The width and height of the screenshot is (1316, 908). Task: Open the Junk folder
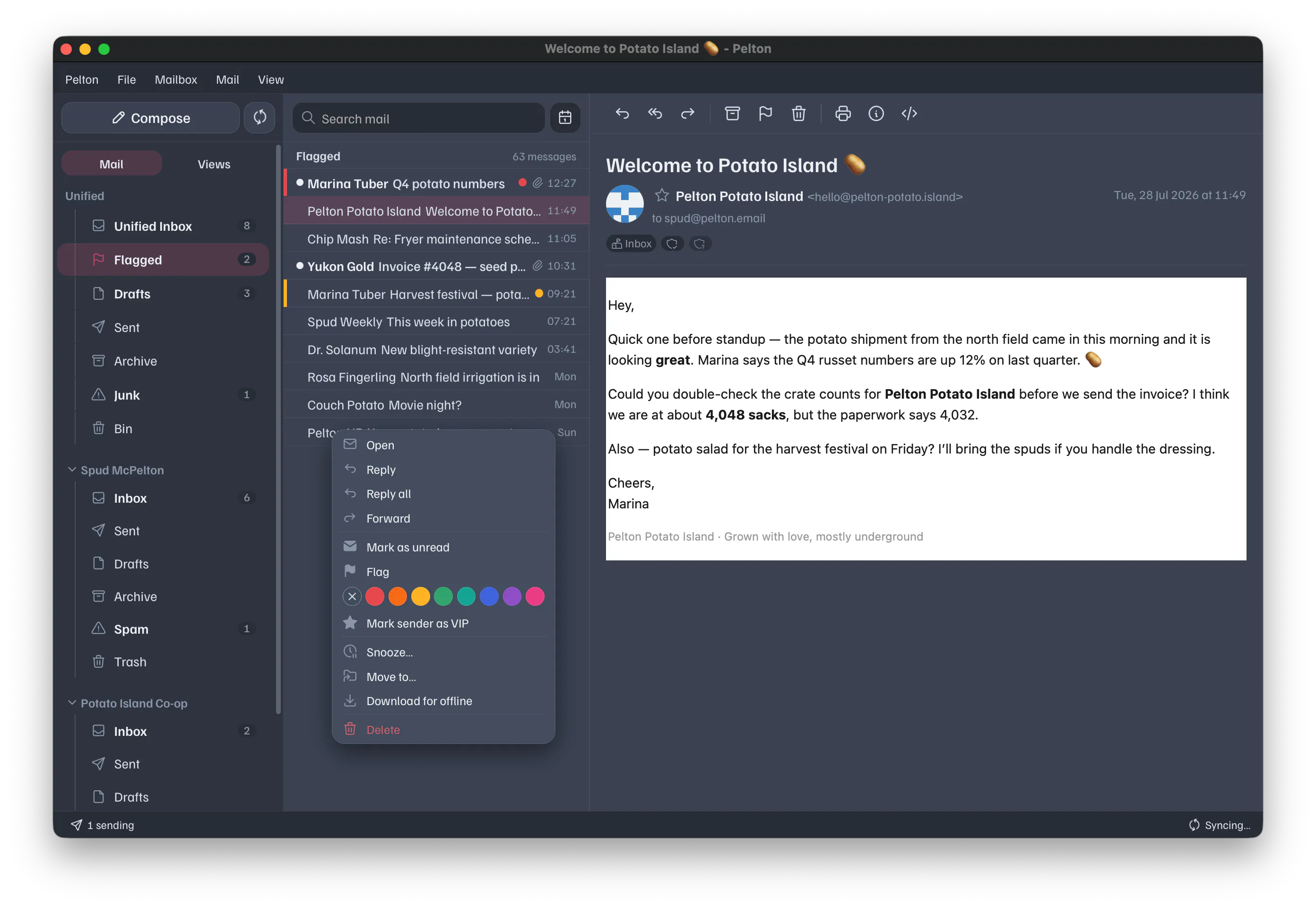[x=164, y=395]
